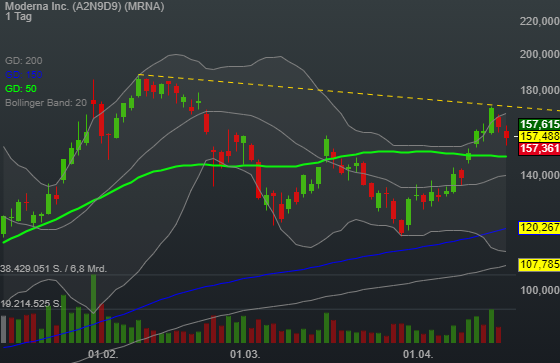The width and height of the screenshot is (560, 363).
Task: Click the 'Bollinger Band: 20' legend entry
Action: tap(46, 103)
